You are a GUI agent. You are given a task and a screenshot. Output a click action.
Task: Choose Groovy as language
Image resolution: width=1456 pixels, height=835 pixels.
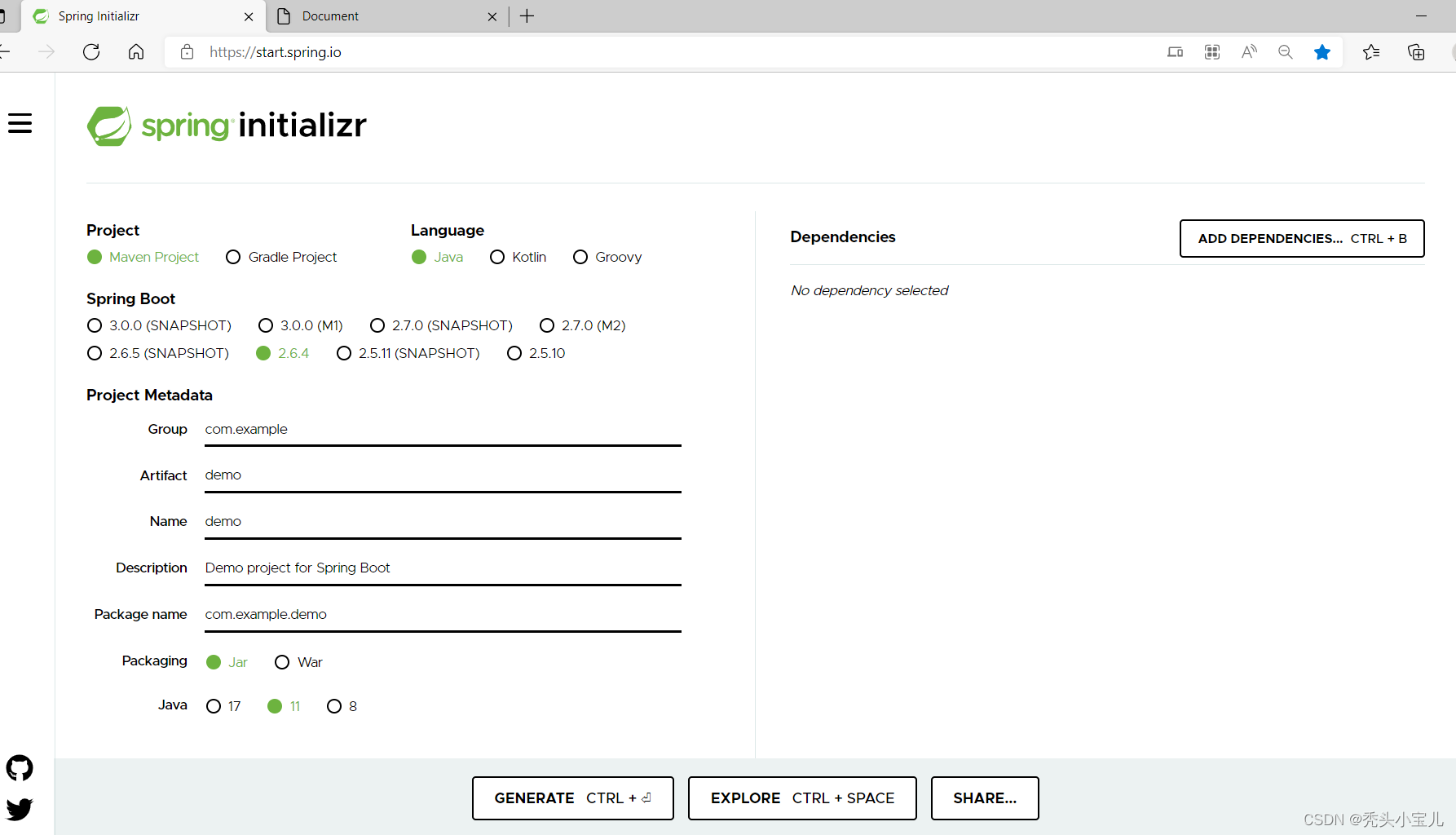(x=607, y=257)
